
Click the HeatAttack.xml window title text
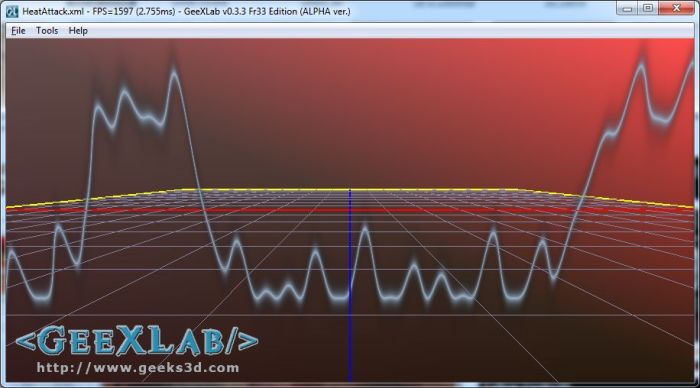187,12
